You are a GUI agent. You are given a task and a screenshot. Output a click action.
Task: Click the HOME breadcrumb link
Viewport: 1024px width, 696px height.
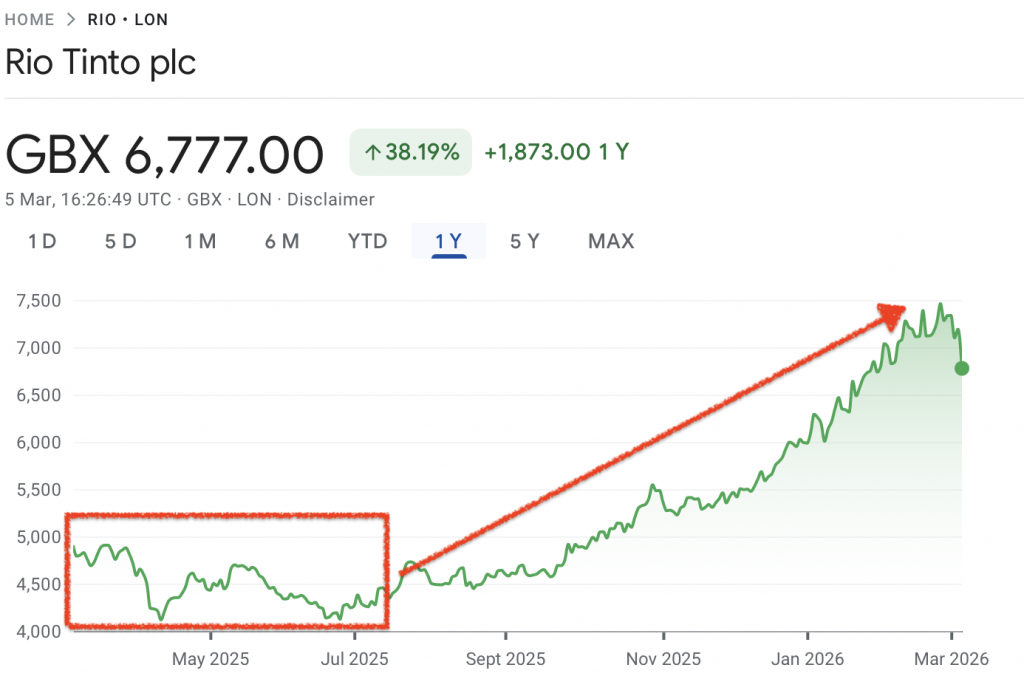pos(30,19)
